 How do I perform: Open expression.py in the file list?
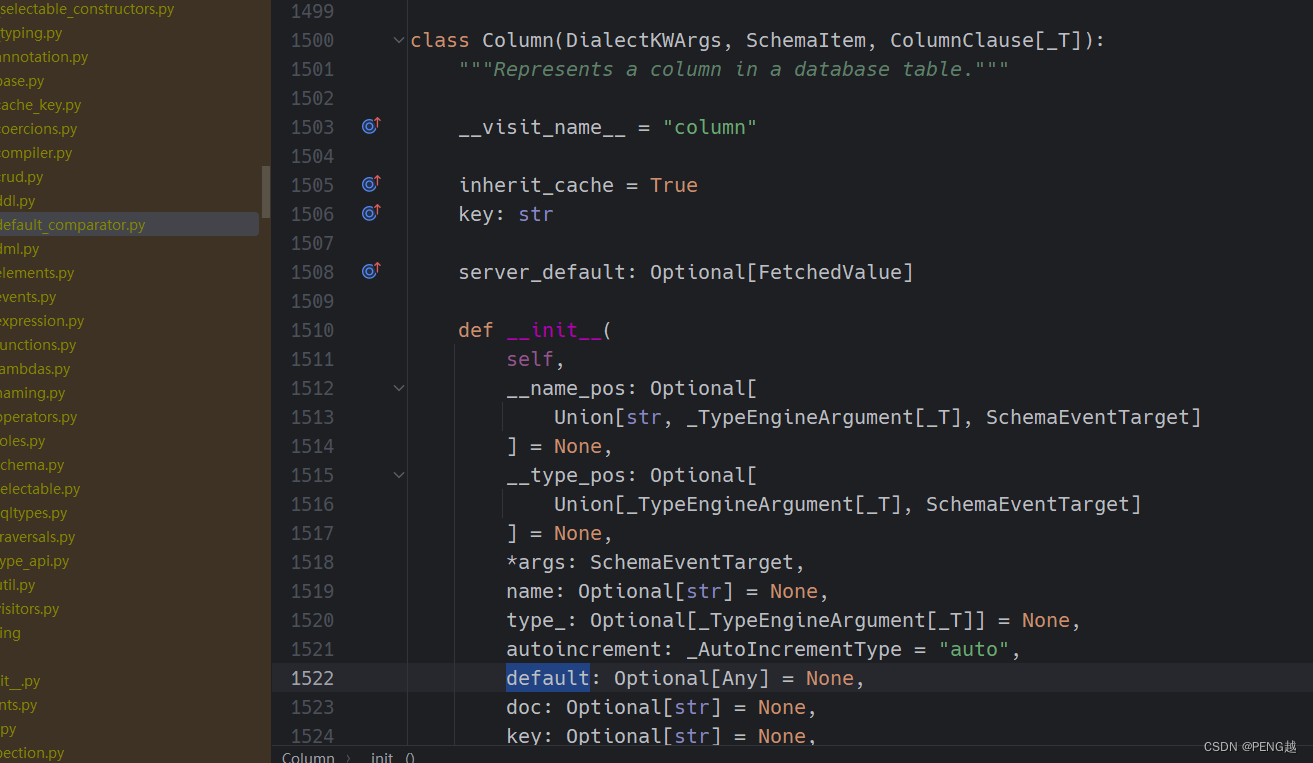tap(43, 320)
